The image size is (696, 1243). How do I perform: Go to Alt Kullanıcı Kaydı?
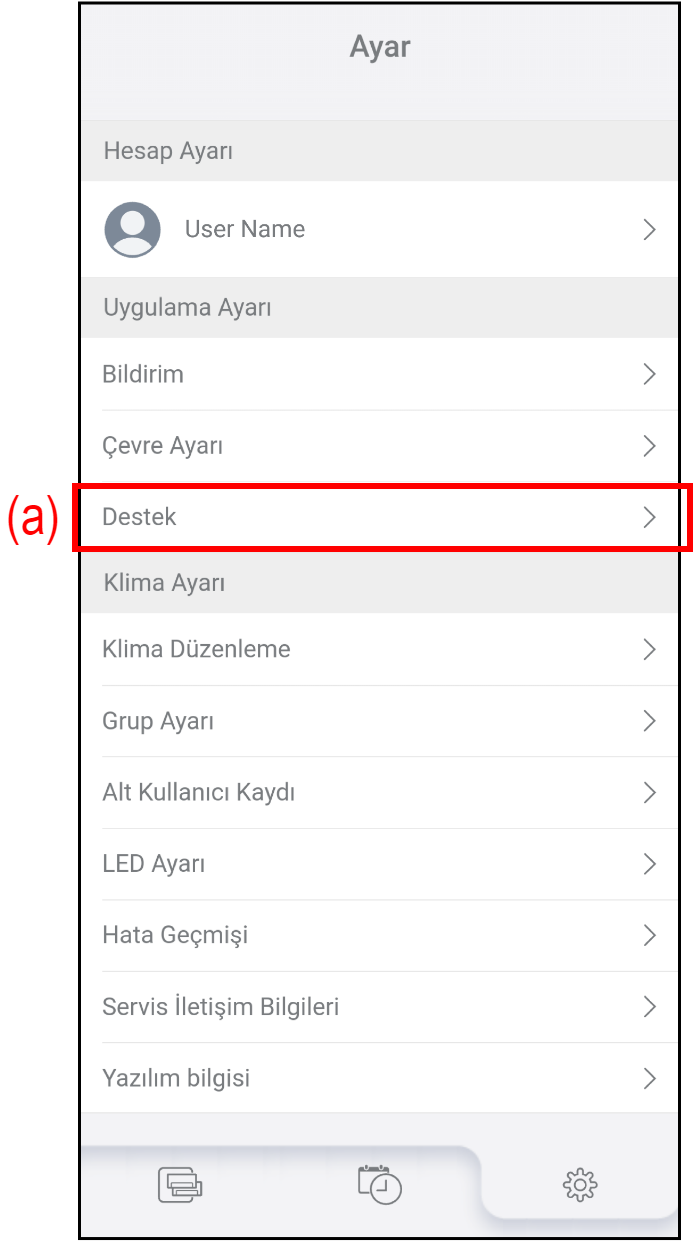click(x=199, y=793)
